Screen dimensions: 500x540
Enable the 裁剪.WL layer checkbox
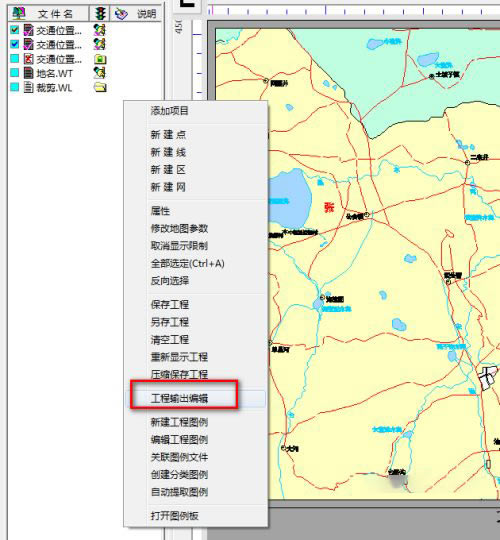click(14, 87)
